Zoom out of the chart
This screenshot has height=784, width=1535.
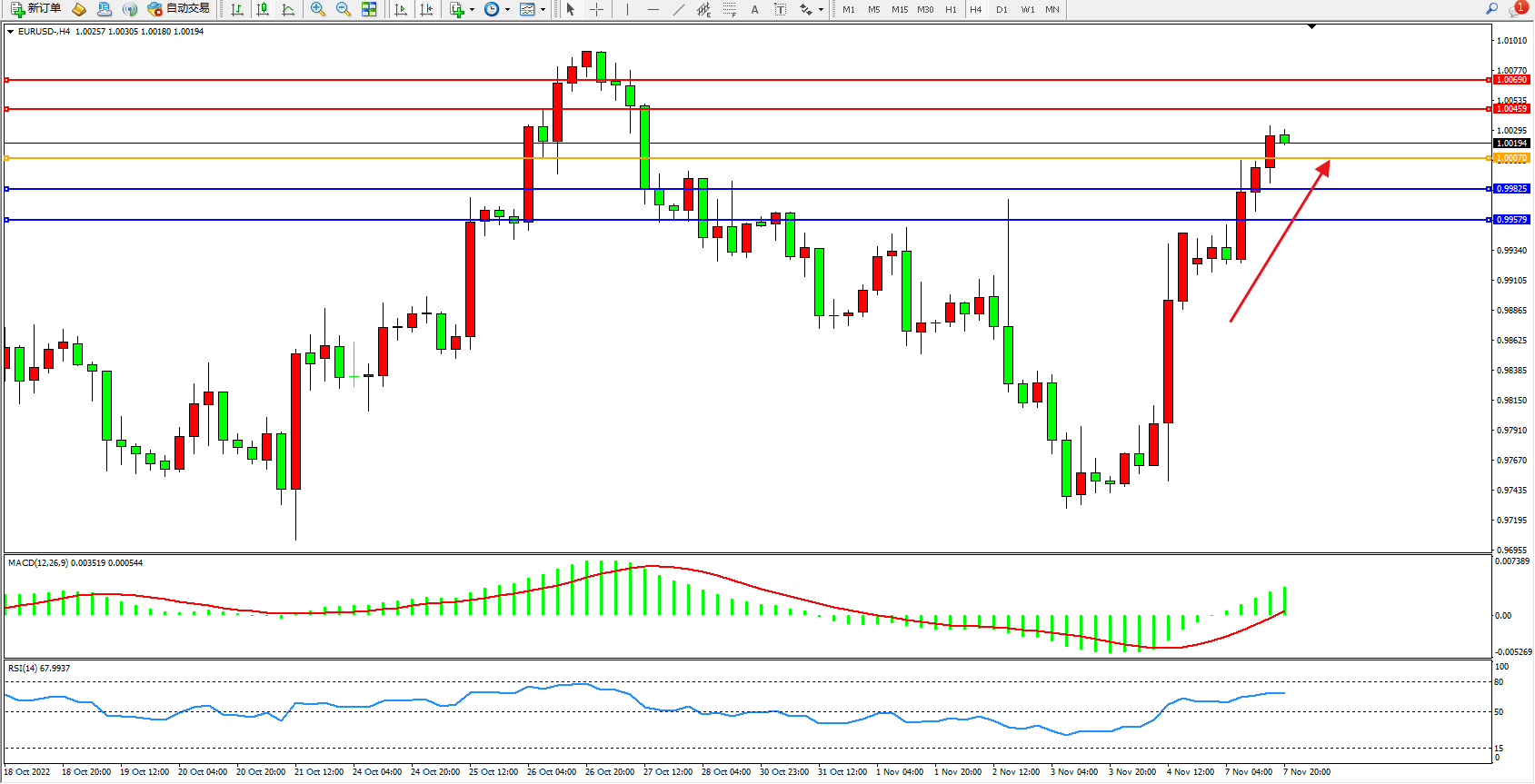click(x=344, y=9)
